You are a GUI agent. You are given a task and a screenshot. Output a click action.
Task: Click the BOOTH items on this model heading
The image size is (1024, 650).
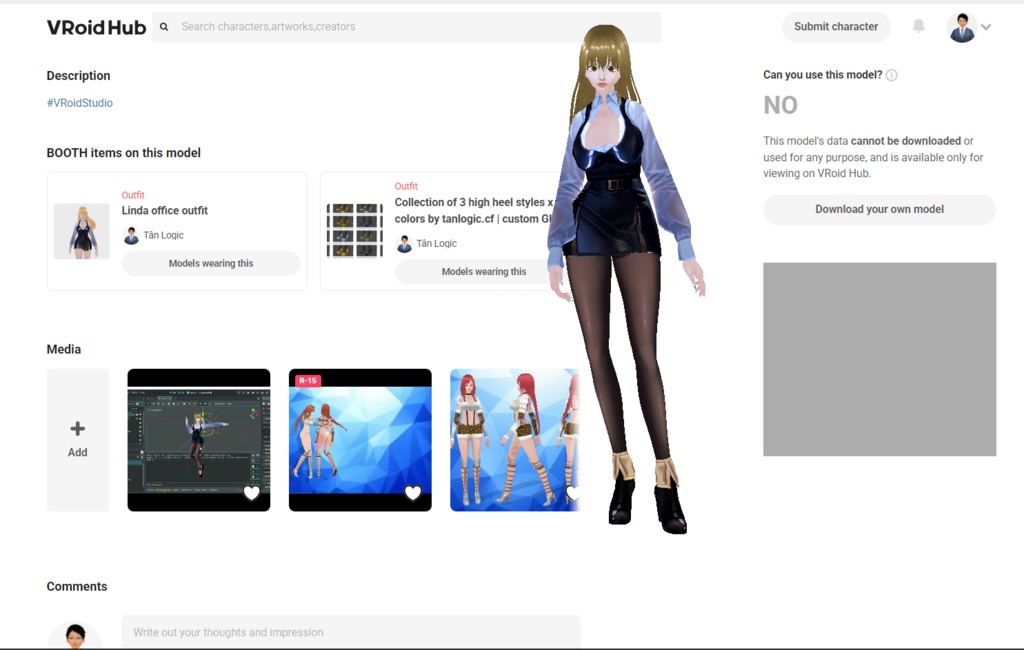click(x=123, y=153)
